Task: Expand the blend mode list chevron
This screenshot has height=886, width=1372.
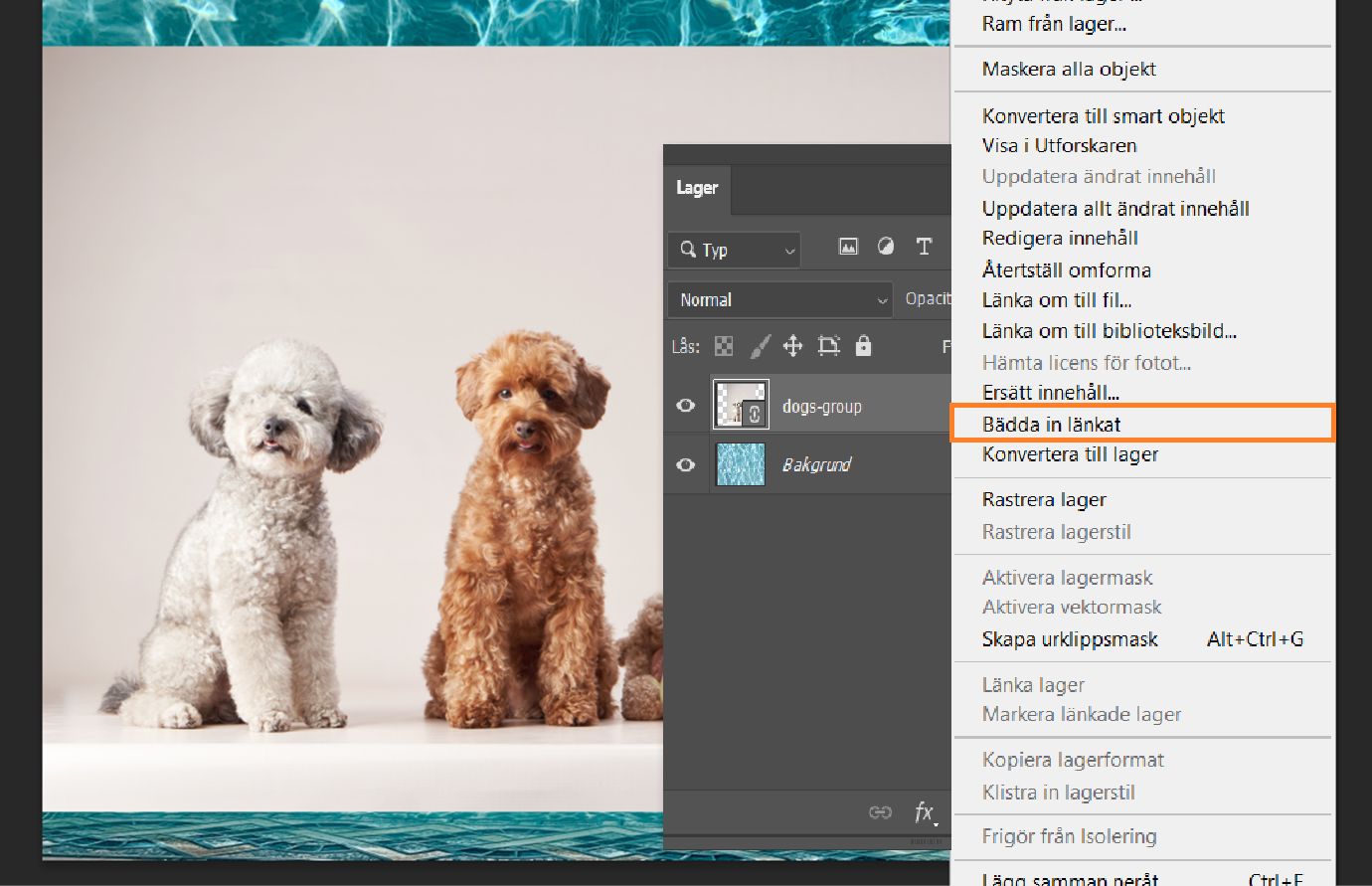Action: [881, 300]
